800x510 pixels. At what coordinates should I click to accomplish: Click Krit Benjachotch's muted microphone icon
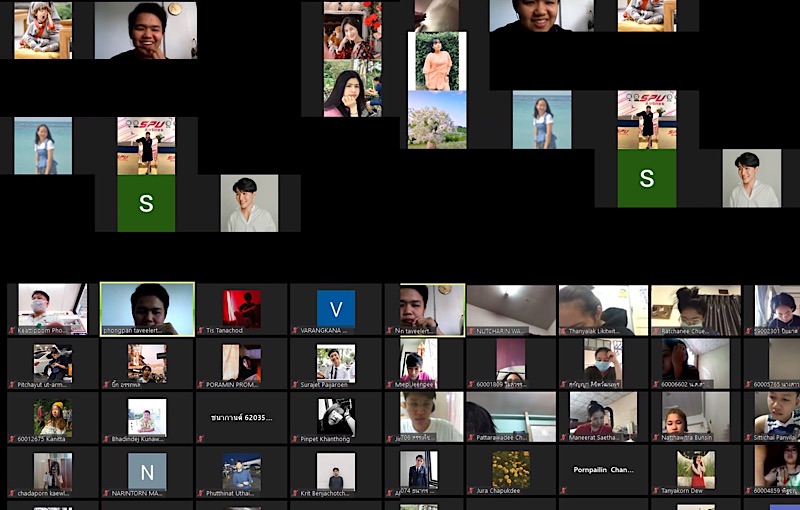[x=295, y=493]
